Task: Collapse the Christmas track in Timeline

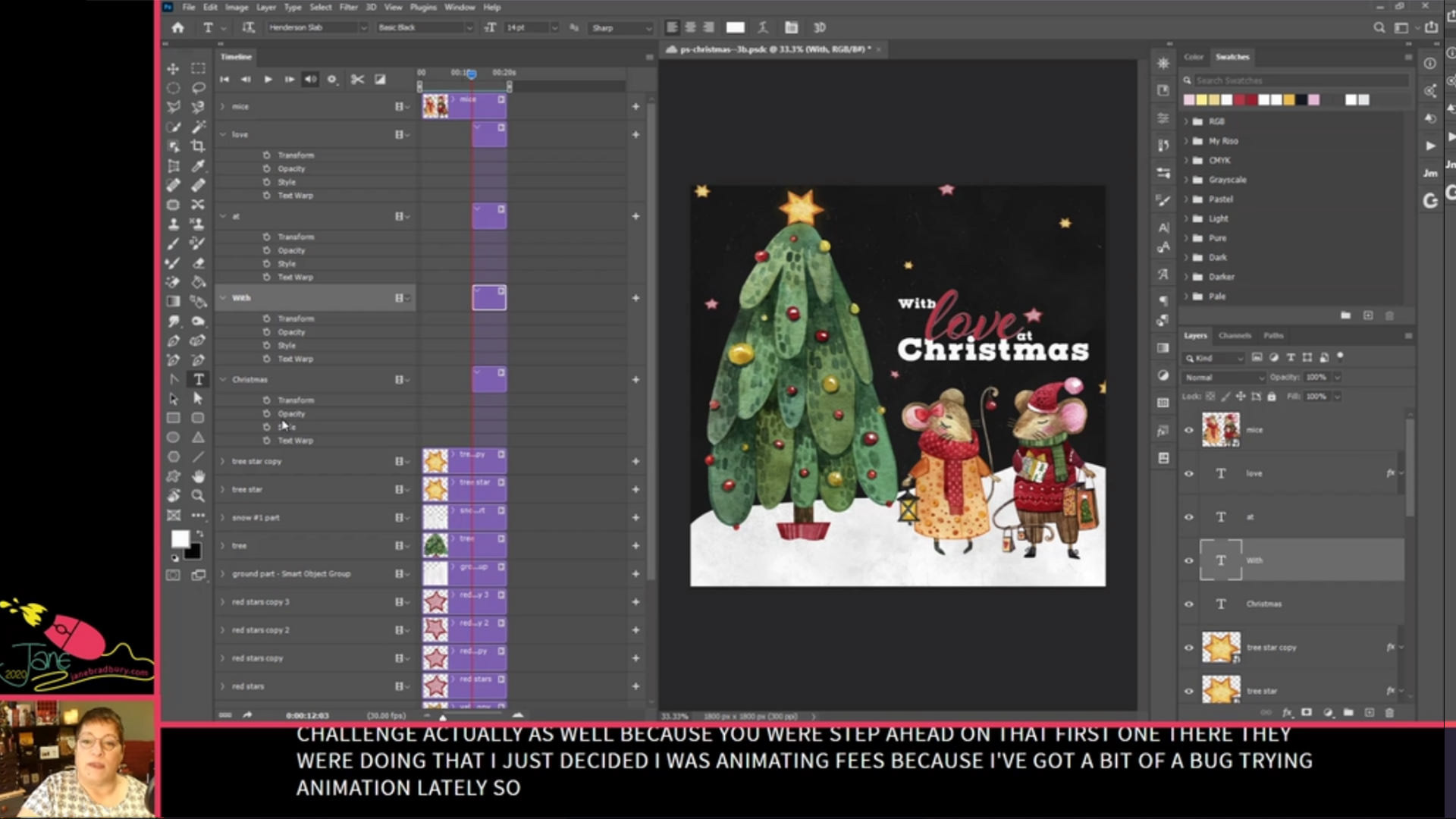Action: (x=223, y=379)
